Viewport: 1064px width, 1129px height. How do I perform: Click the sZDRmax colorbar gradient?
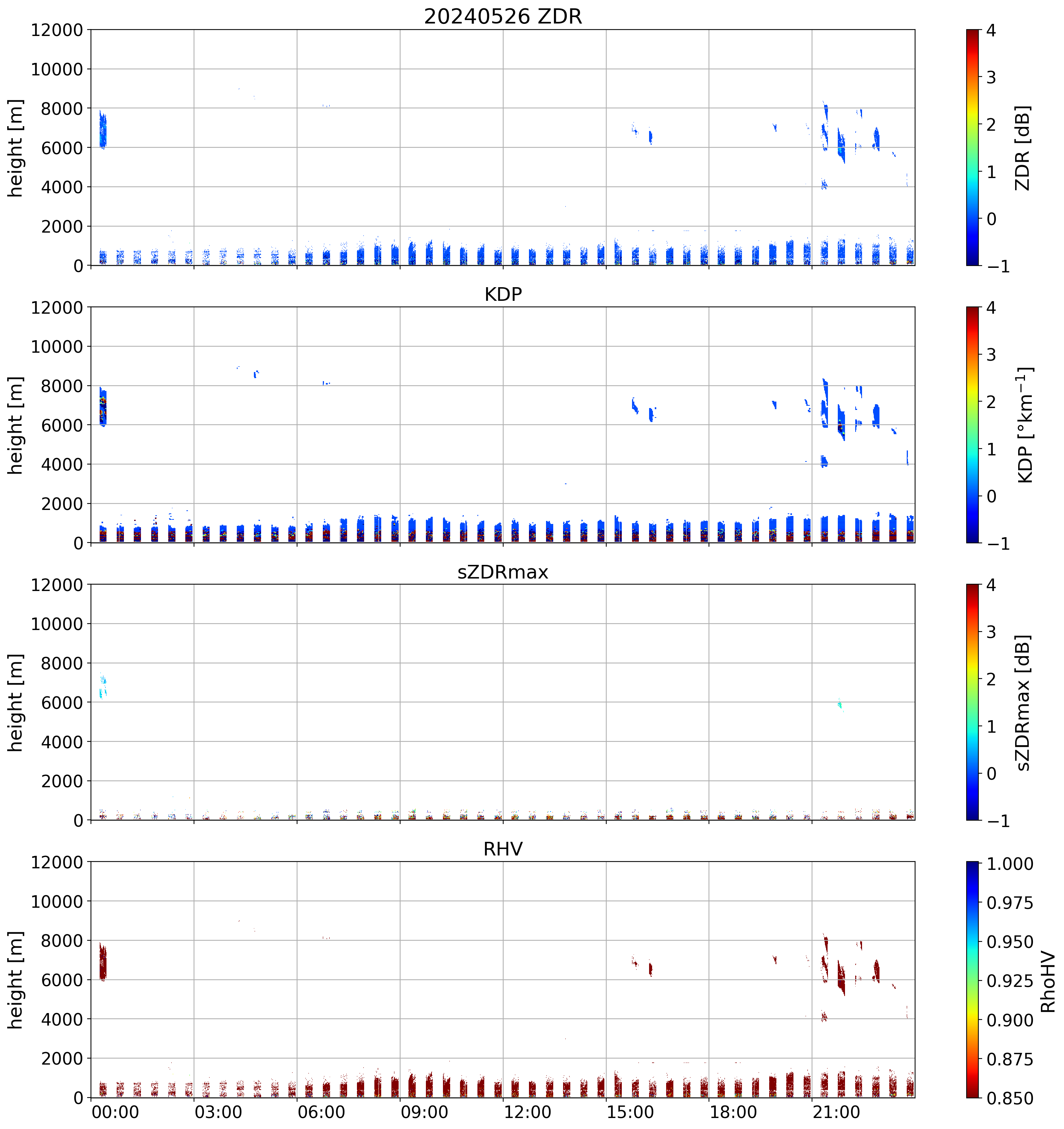[973, 702]
